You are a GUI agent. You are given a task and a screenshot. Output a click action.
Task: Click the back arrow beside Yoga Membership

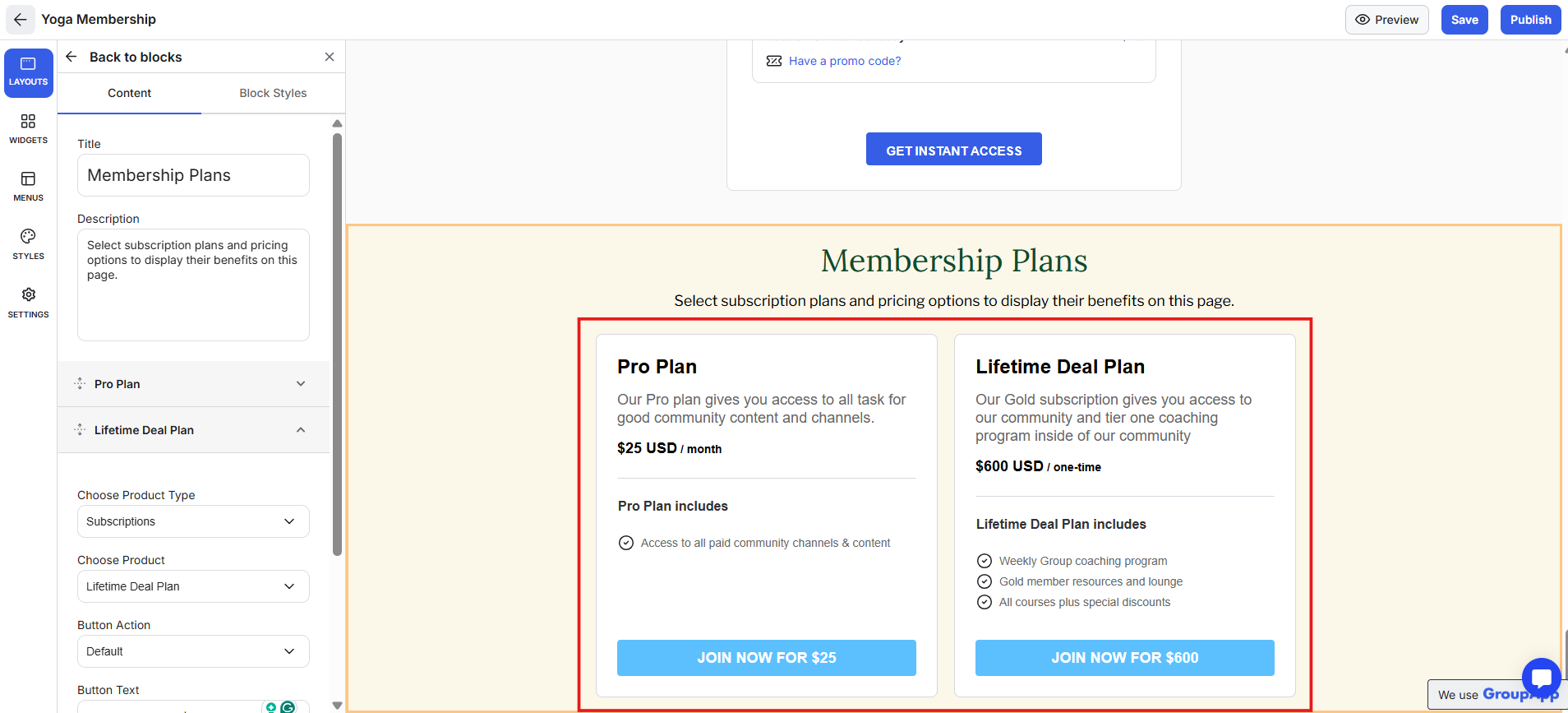[21, 20]
